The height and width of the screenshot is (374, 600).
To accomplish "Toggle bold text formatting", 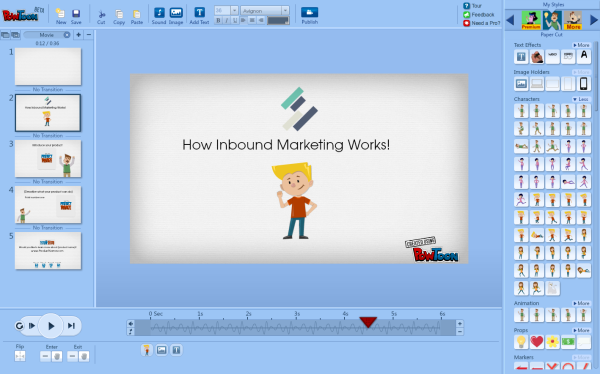I will [x=218, y=20].
